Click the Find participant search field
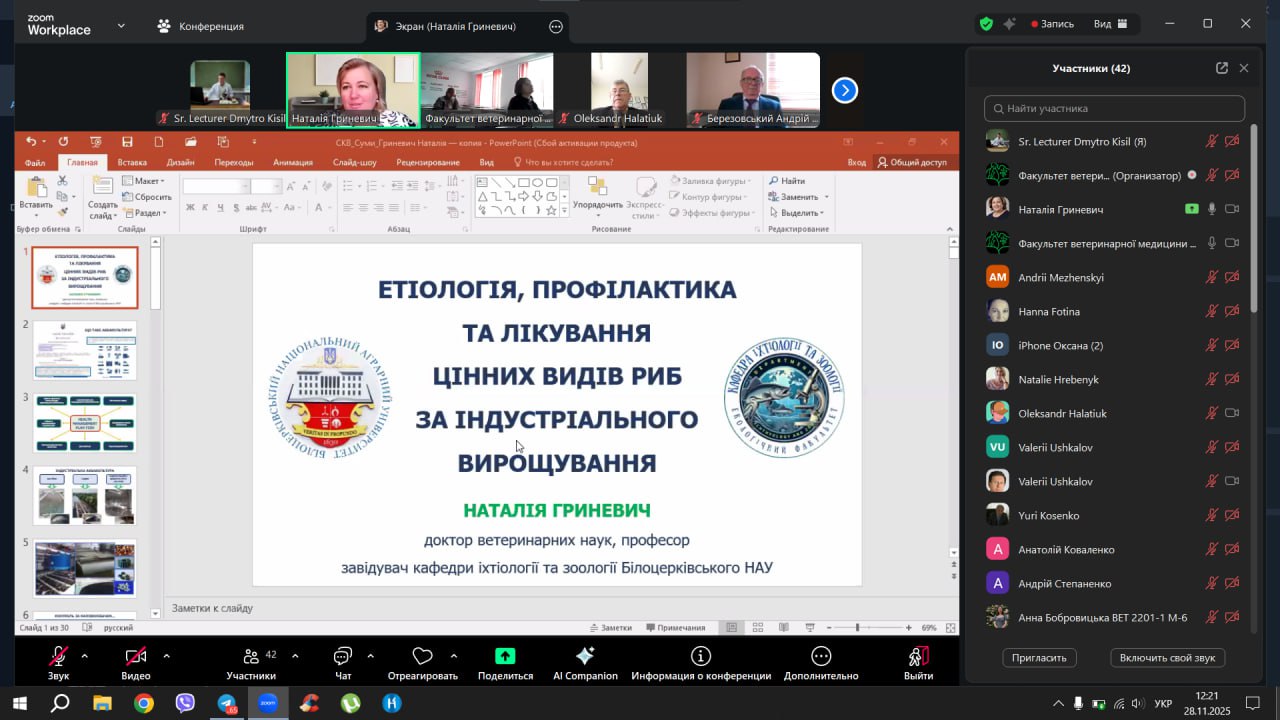The image size is (1280, 720). pos(1114,108)
